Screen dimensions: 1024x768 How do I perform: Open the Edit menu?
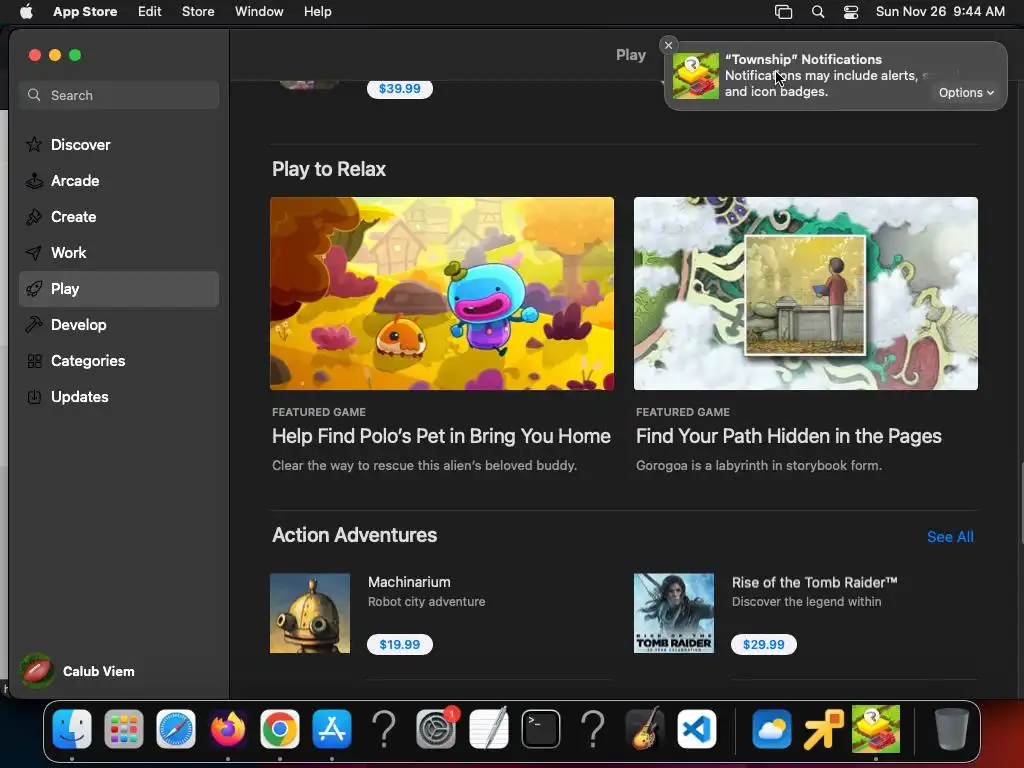(x=150, y=12)
